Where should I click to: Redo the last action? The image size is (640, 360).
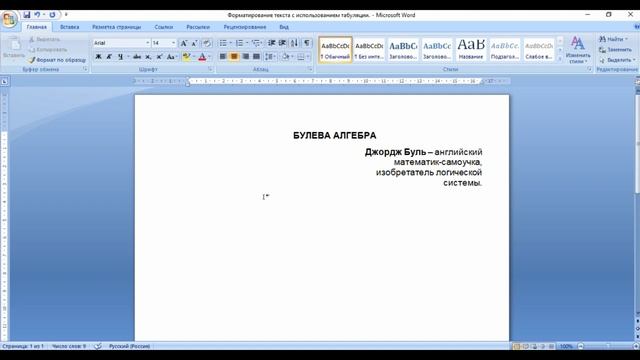52,15
